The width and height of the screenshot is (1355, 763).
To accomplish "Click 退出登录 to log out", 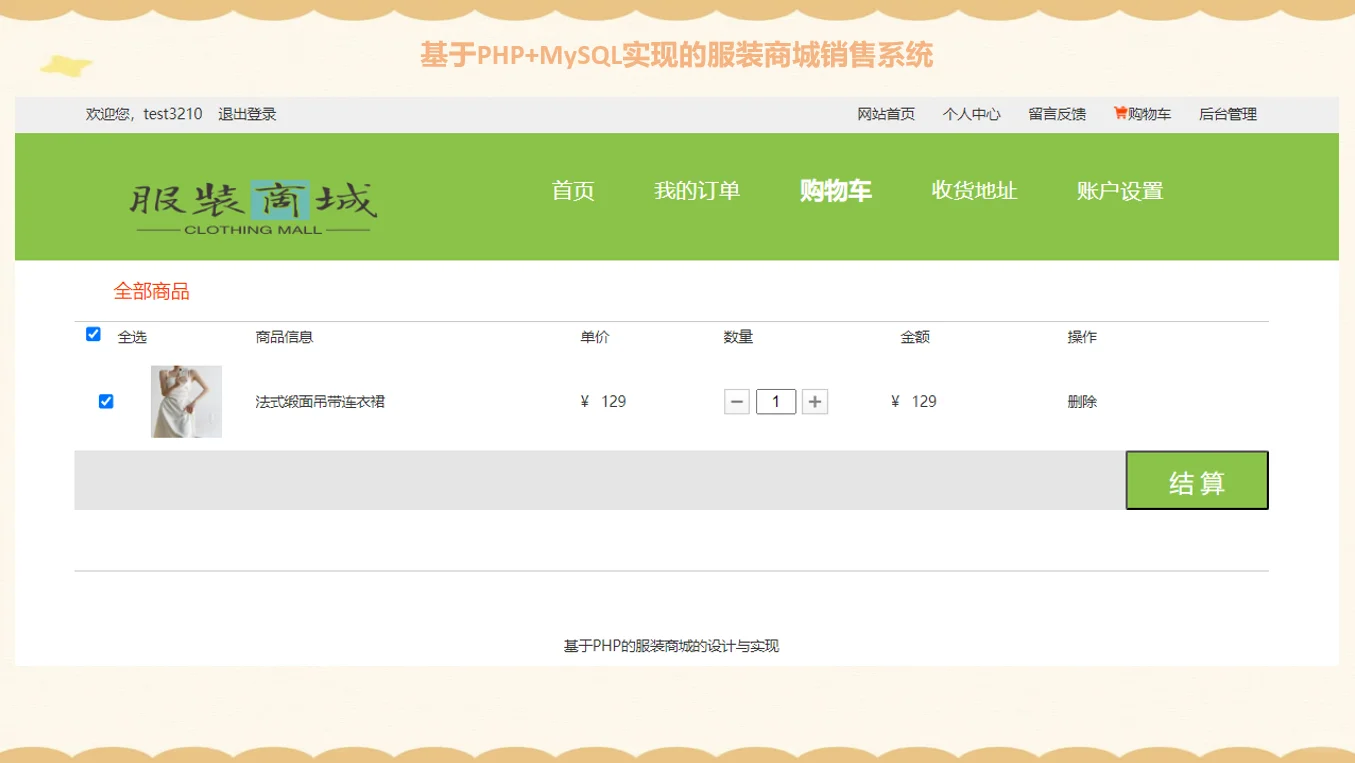I will (x=246, y=113).
